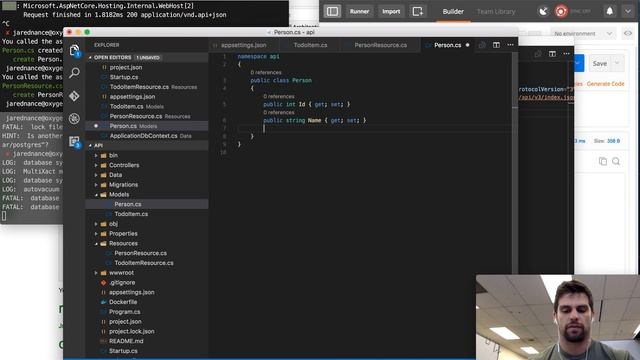The width and height of the screenshot is (640, 360).
Task: Collapse the Open Editors section
Action: 90,58
